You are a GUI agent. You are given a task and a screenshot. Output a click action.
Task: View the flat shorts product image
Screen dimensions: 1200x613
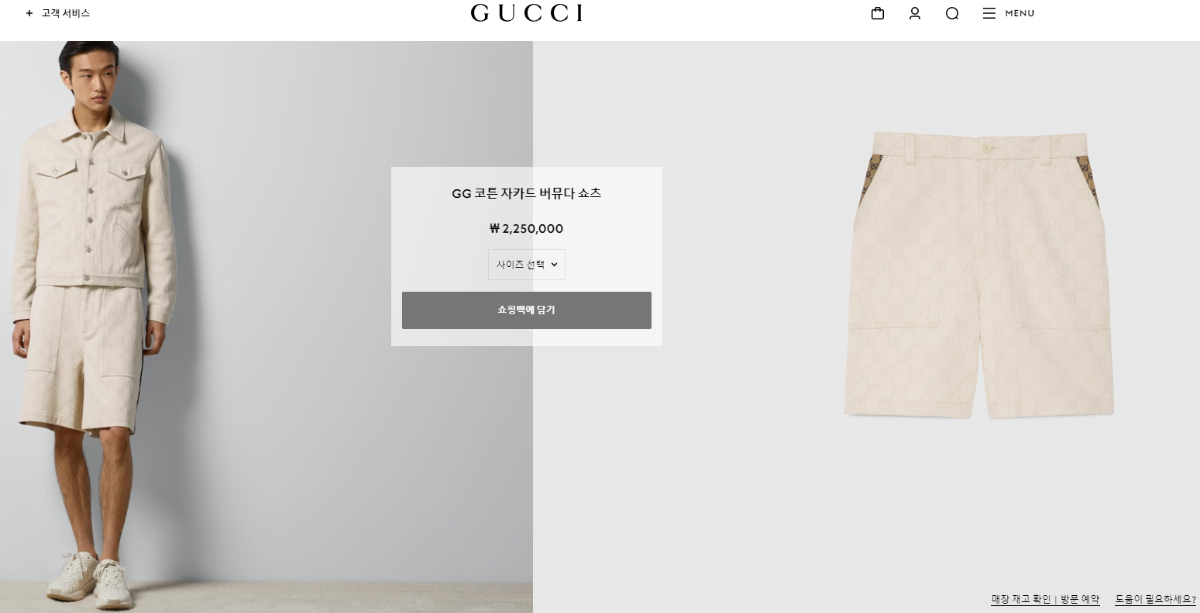click(978, 275)
